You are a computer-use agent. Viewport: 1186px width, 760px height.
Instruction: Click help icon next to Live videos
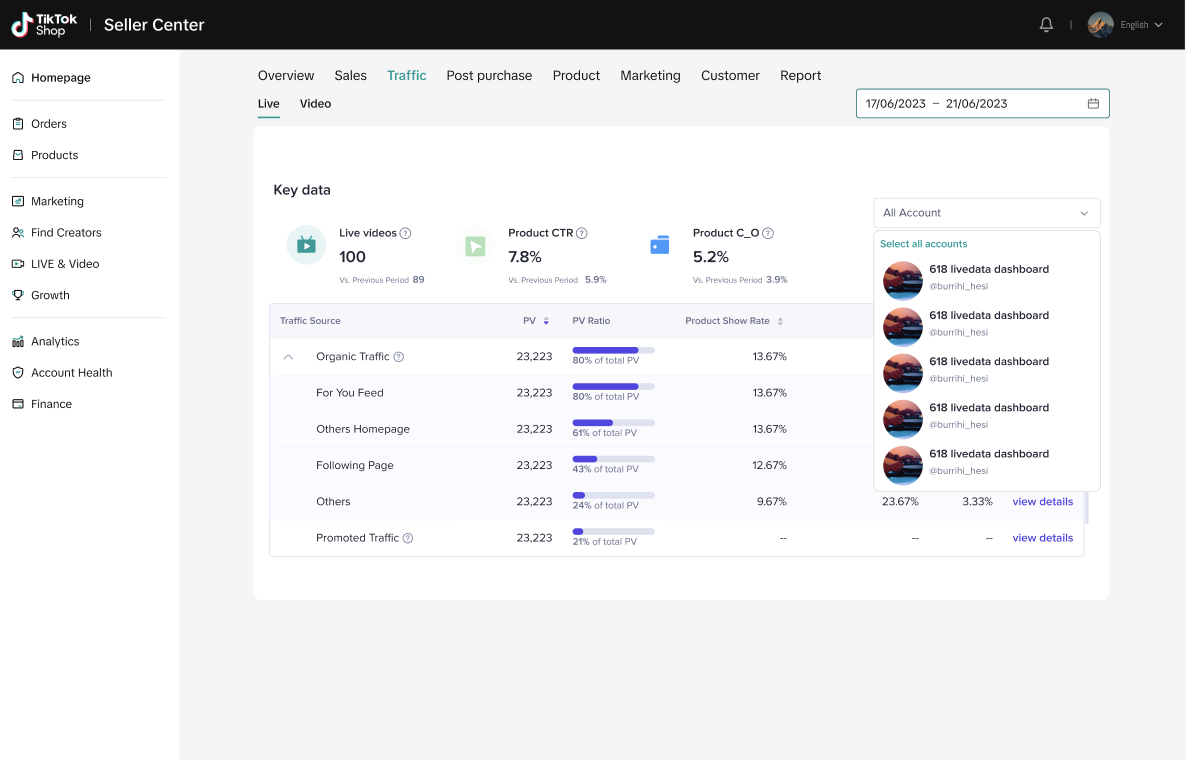[x=406, y=233]
